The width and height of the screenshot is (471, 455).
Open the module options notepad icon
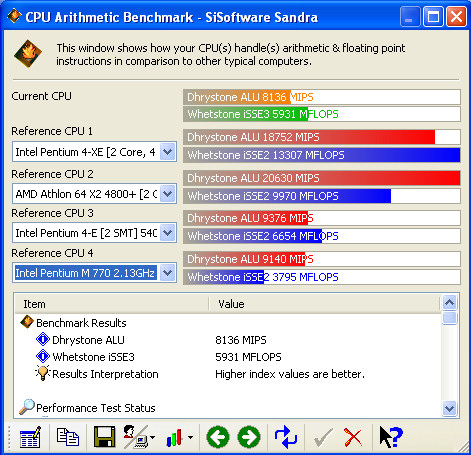pyautogui.click(x=30, y=437)
